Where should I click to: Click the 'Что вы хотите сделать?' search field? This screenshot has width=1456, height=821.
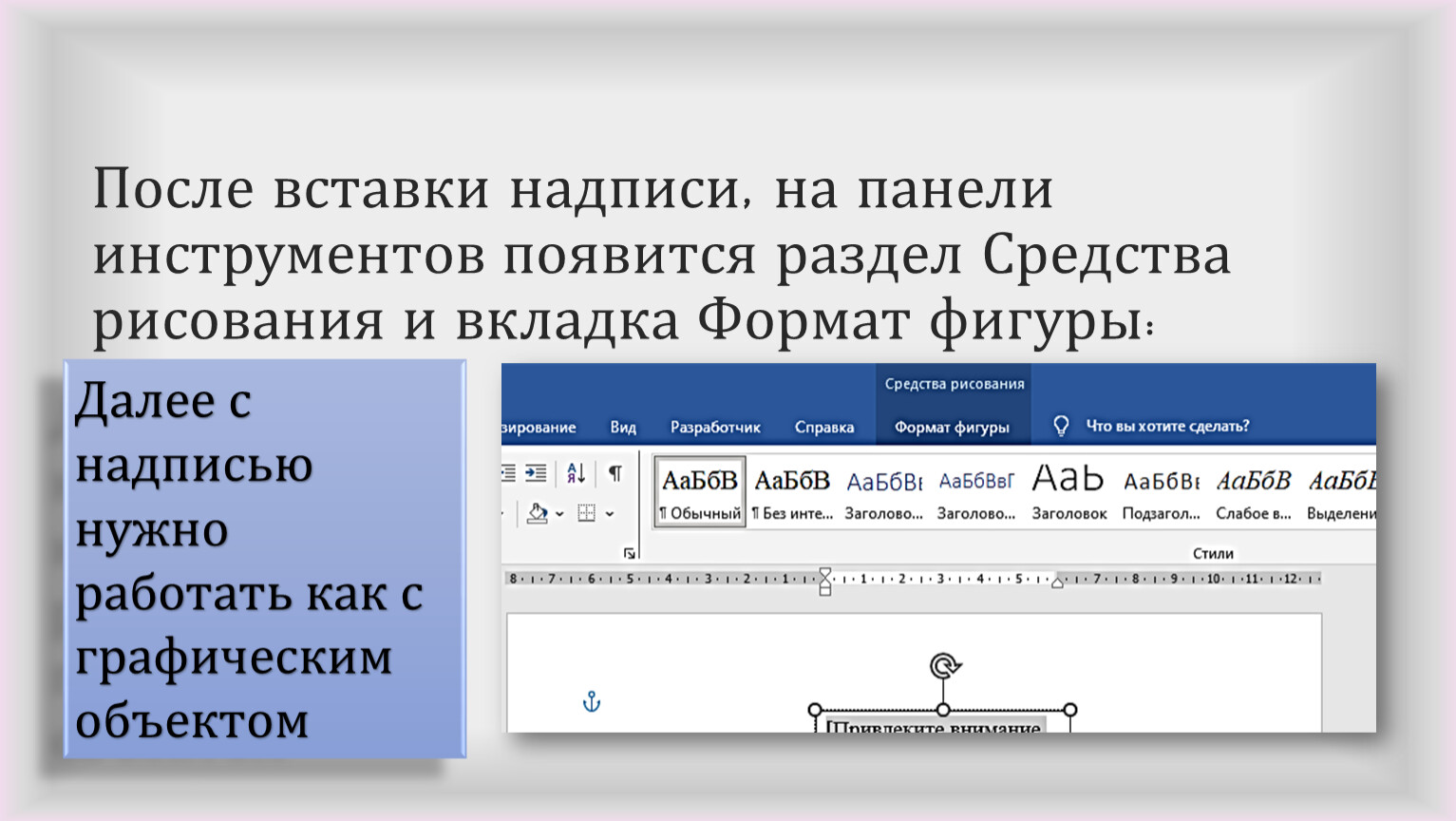coord(1167,427)
